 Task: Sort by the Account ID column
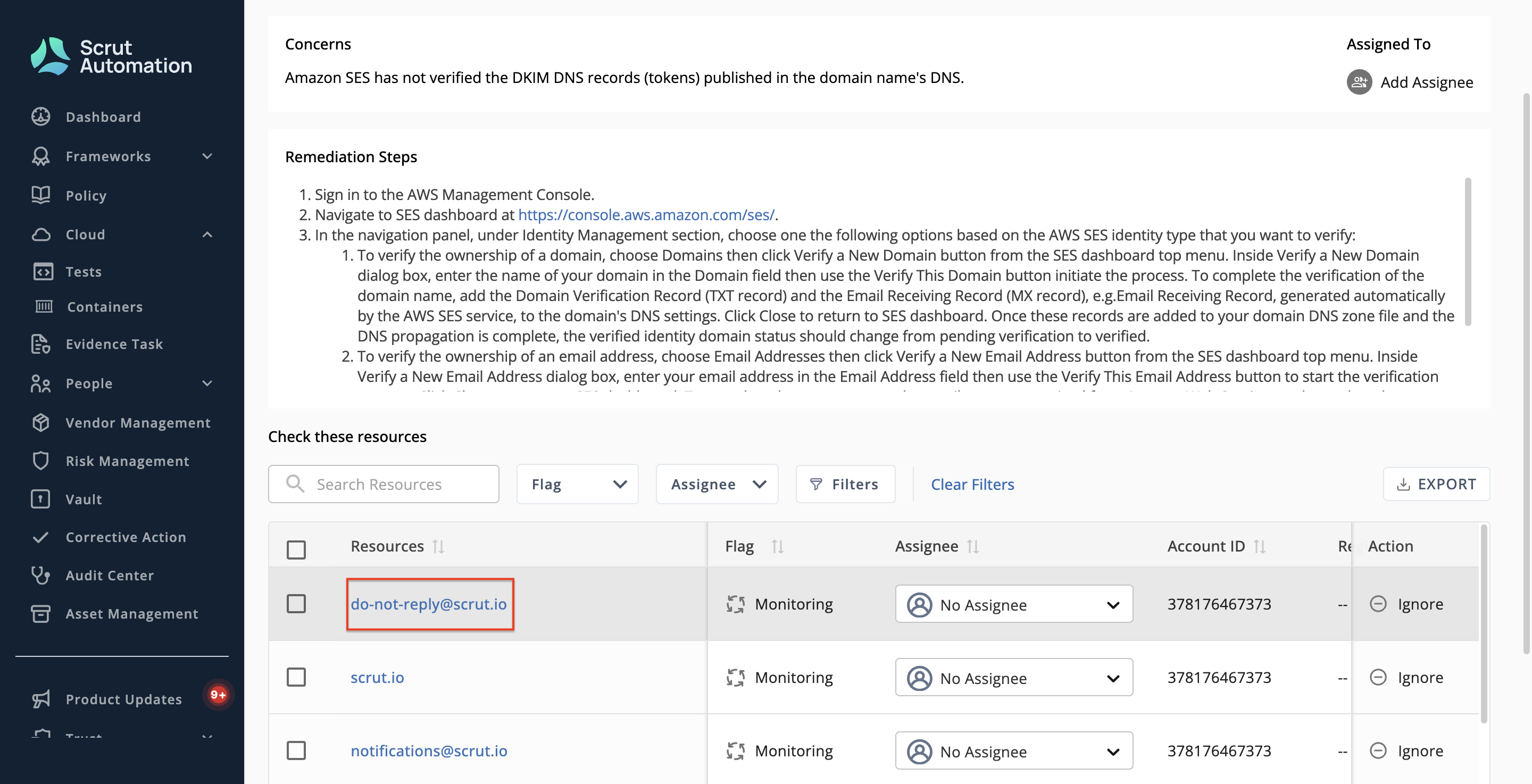pyautogui.click(x=1259, y=546)
